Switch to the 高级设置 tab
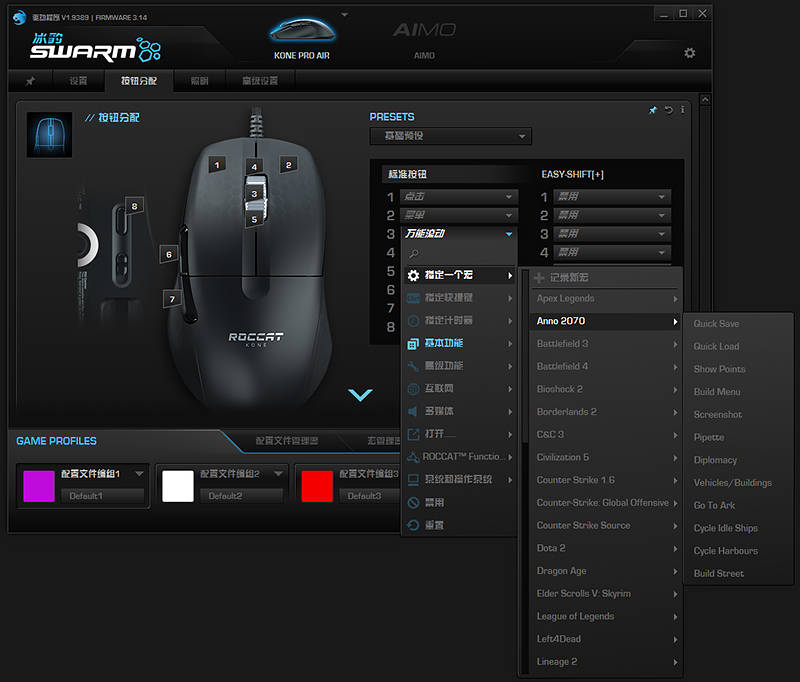Image resolution: width=800 pixels, height=682 pixels. [x=260, y=81]
